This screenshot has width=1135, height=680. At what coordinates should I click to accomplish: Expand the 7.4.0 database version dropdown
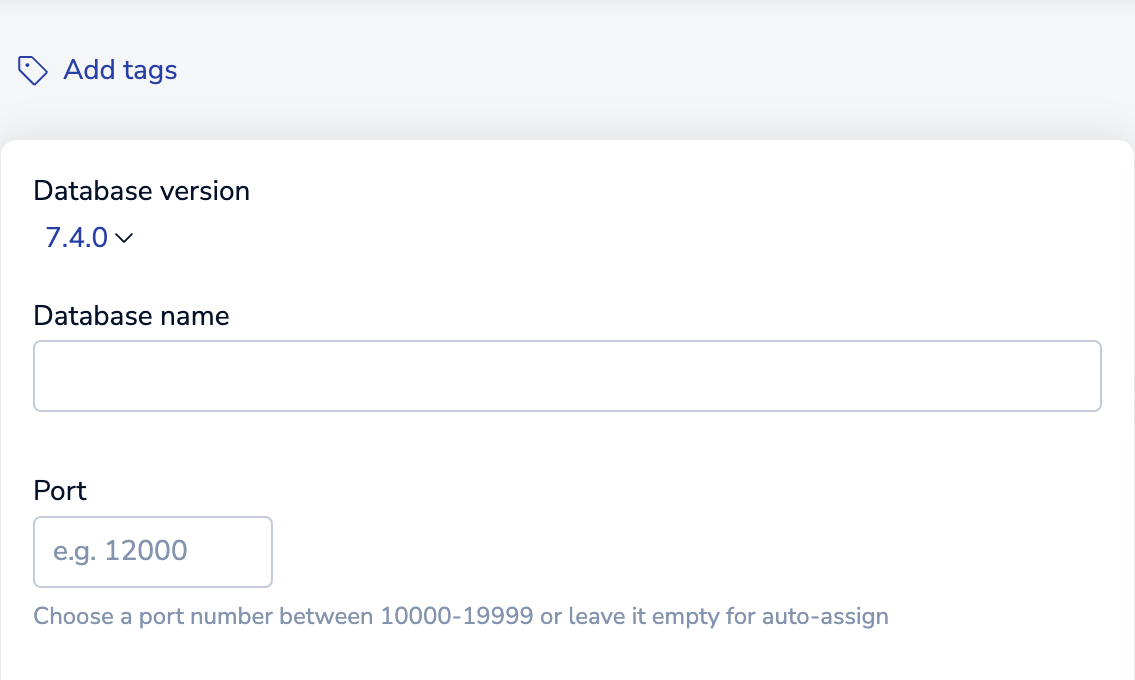[x=89, y=238]
